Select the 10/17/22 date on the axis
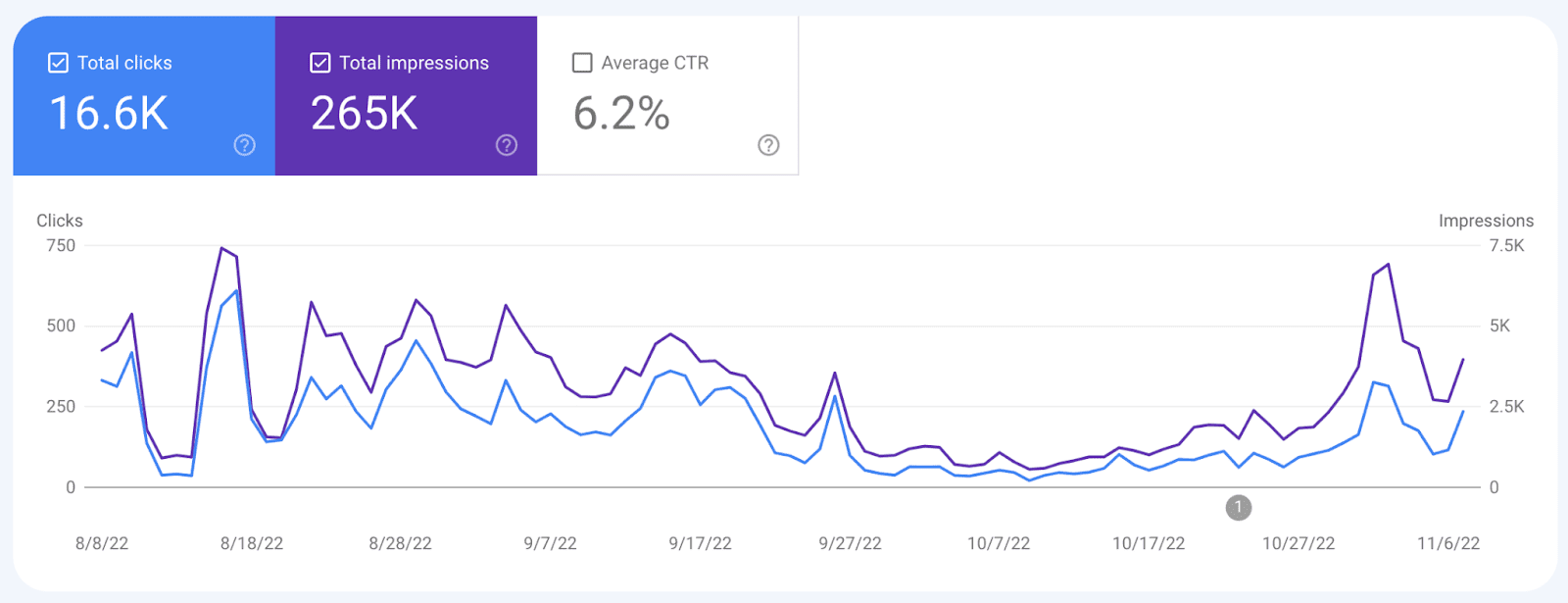This screenshot has height=603, width=1568. 1149,543
